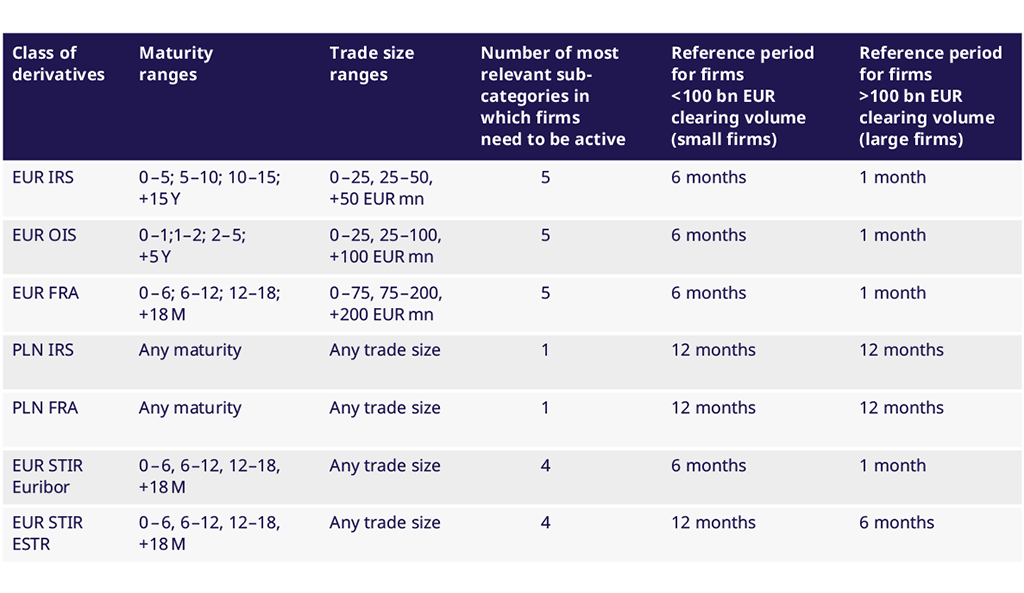Select the EUR STIR Euribor '1 month' cell

(892, 466)
